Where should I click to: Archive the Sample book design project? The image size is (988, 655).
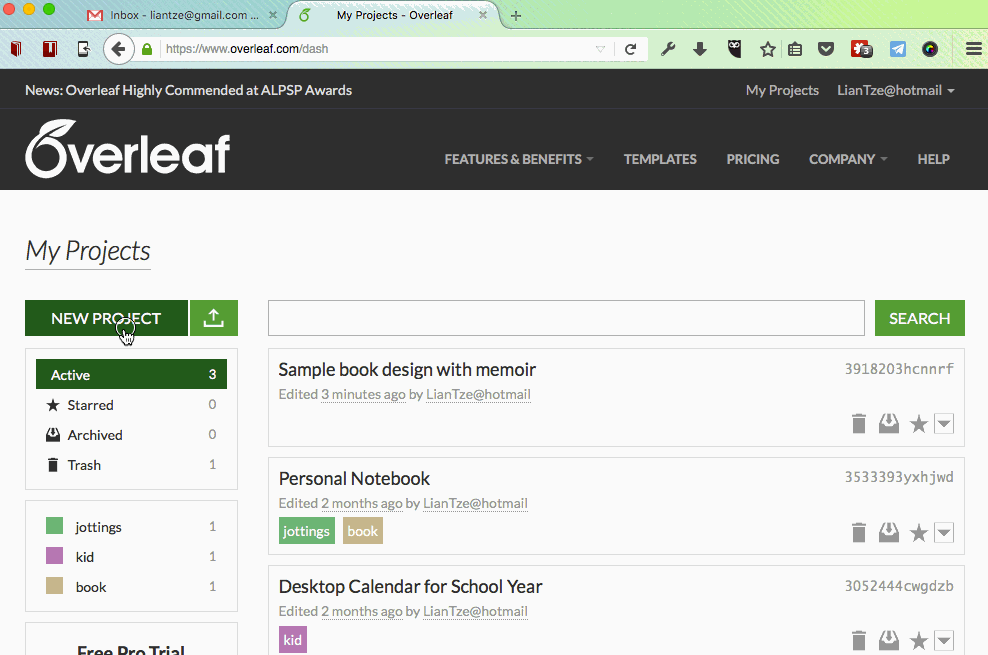point(888,423)
